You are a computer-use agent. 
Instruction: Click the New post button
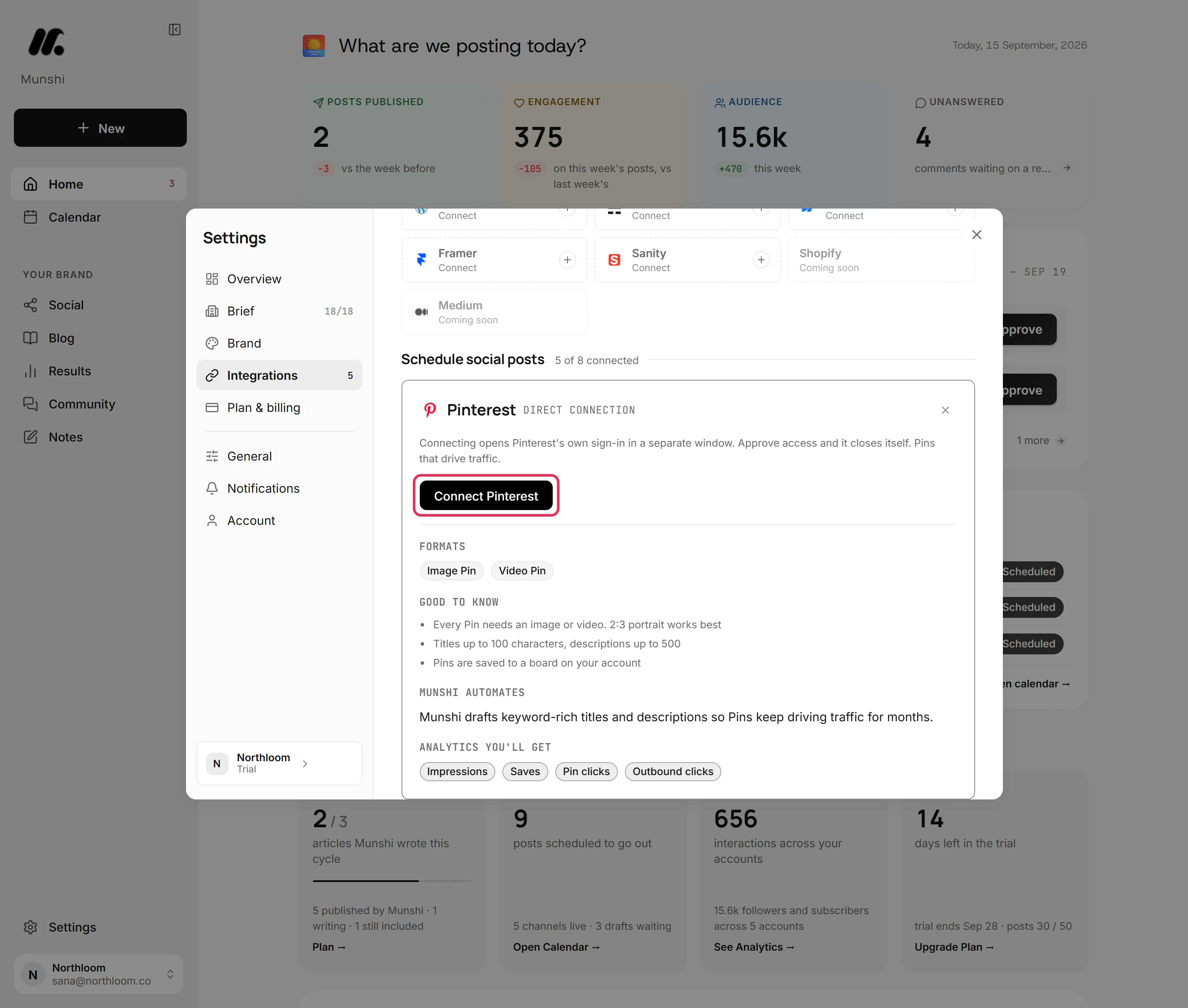pyautogui.click(x=100, y=128)
